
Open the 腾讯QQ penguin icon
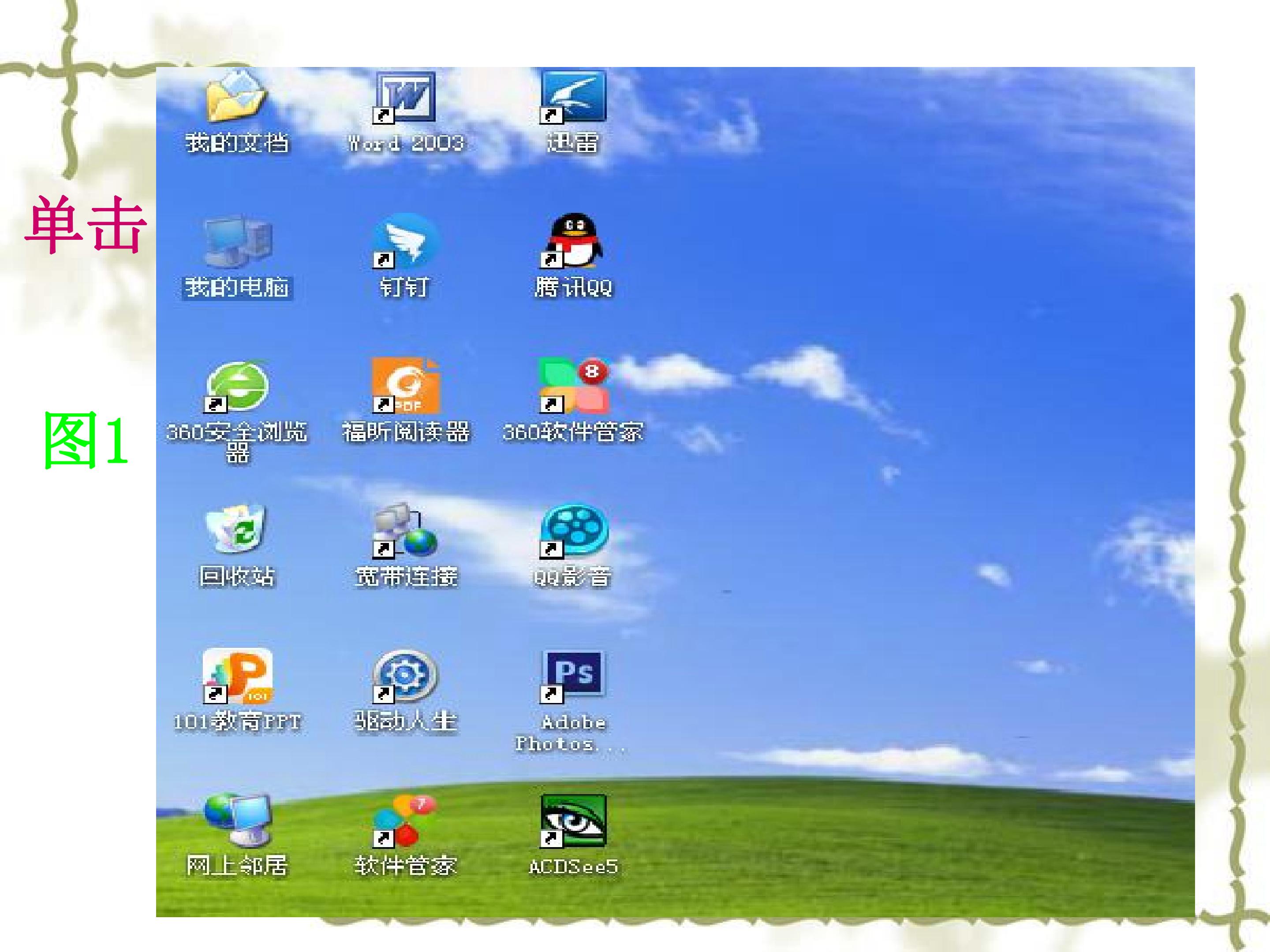pyautogui.click(x=572, y=242)
